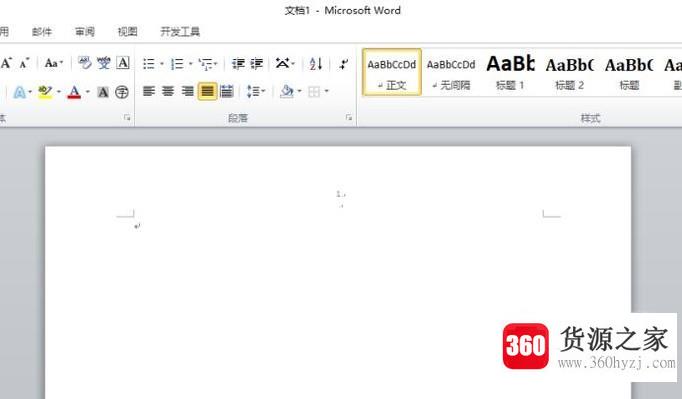Toggle the highlighted Justify alignment button
The height and width of the screenshot is (399, 682).
tap(207, 91)
